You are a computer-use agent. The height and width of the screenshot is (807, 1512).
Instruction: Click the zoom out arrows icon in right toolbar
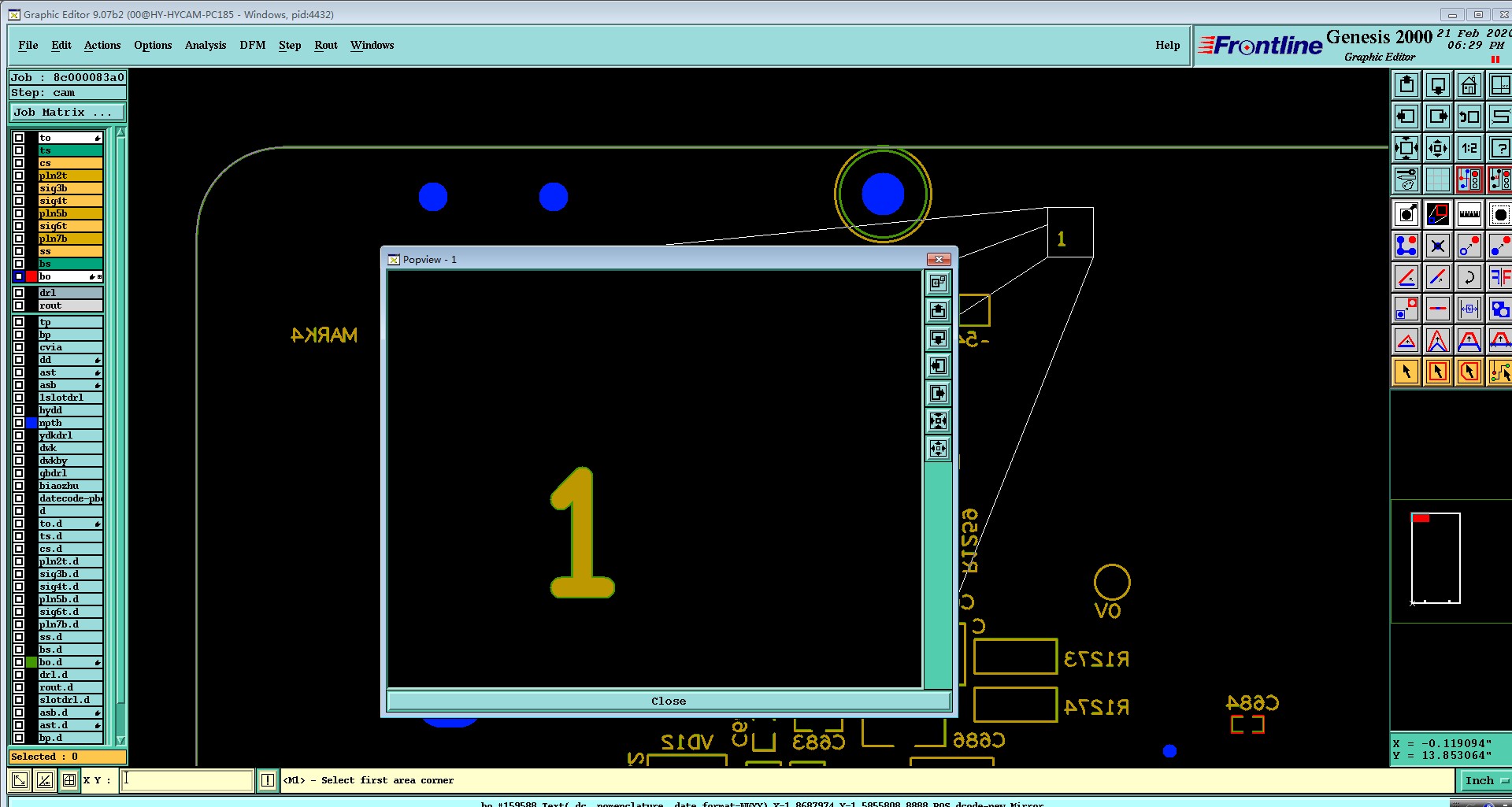point(1438,148)
